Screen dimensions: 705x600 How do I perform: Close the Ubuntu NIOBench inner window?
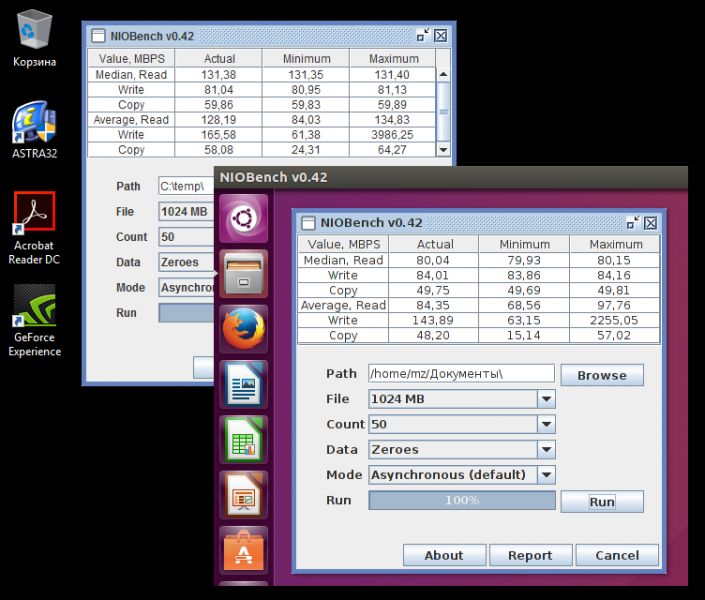pos(651,223)
